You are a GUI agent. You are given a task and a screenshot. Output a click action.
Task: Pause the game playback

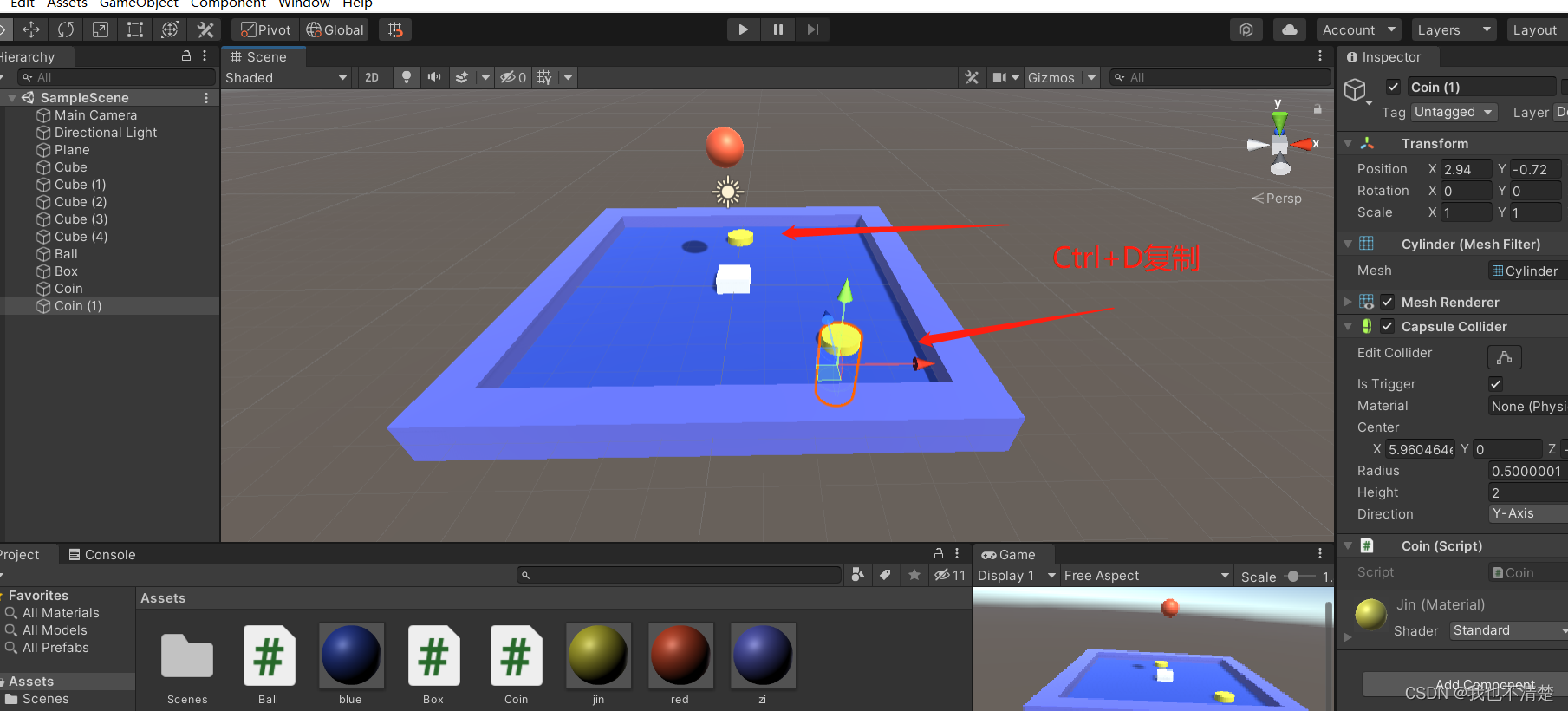pyautogui.click(x=777, y=29)
